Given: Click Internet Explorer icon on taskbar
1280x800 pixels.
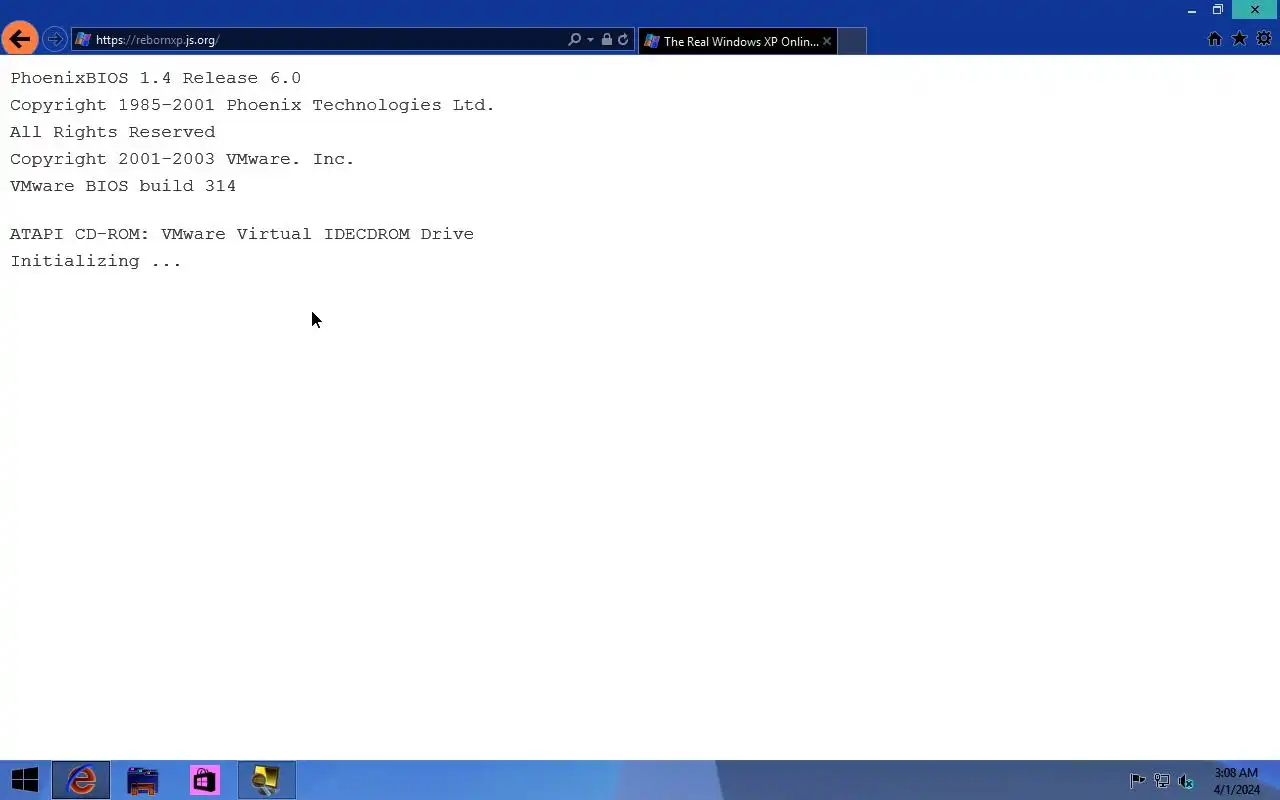Looking at the screenshot, I should (81, 780).
